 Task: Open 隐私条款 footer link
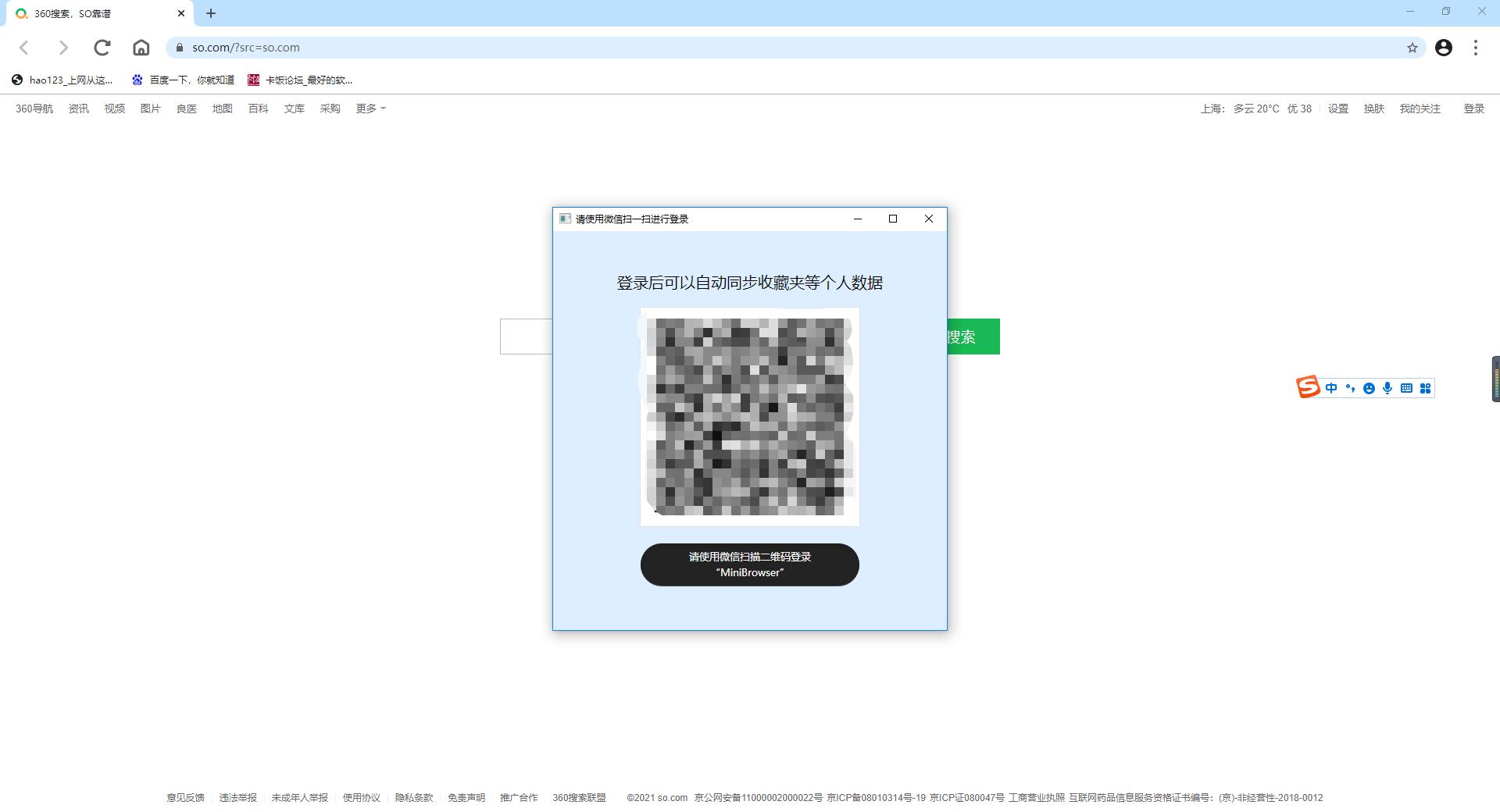(413, 798)
